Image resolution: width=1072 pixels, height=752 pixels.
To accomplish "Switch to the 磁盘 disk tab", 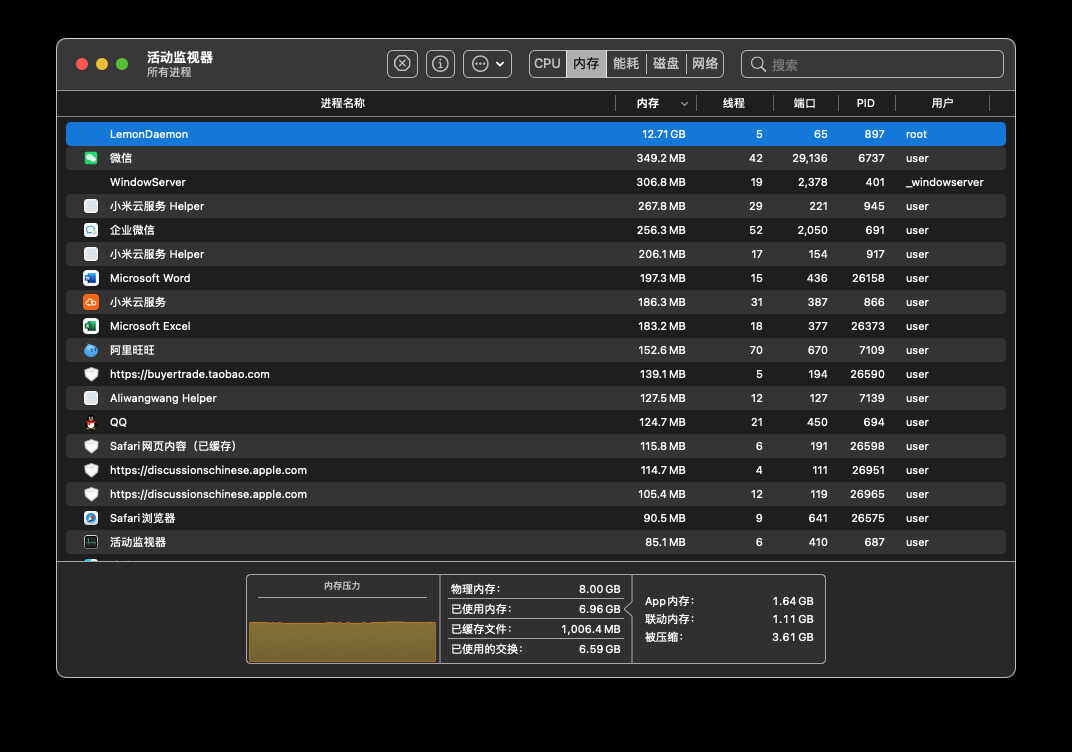I will pyautogui.click(x=665, y=64).
